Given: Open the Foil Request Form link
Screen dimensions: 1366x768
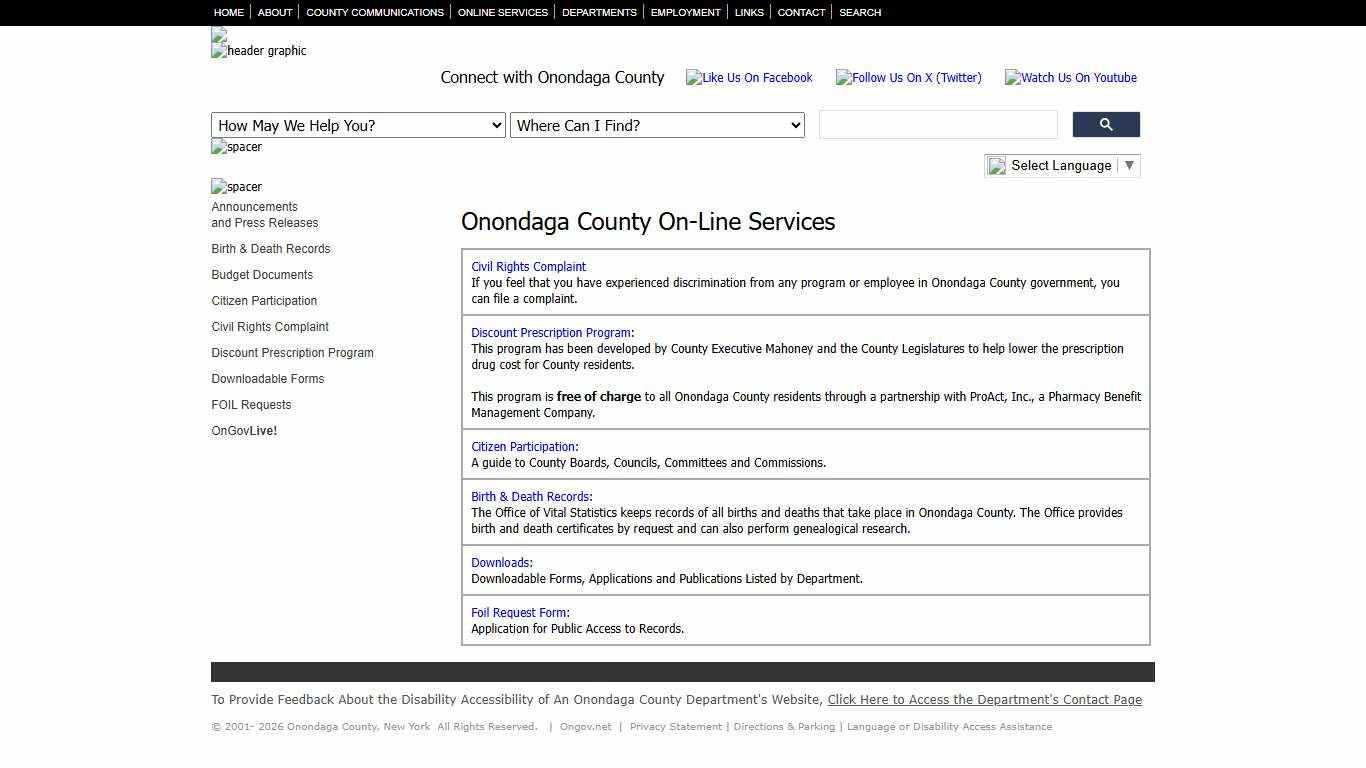Looking at the screenshot, I should 518,613.
